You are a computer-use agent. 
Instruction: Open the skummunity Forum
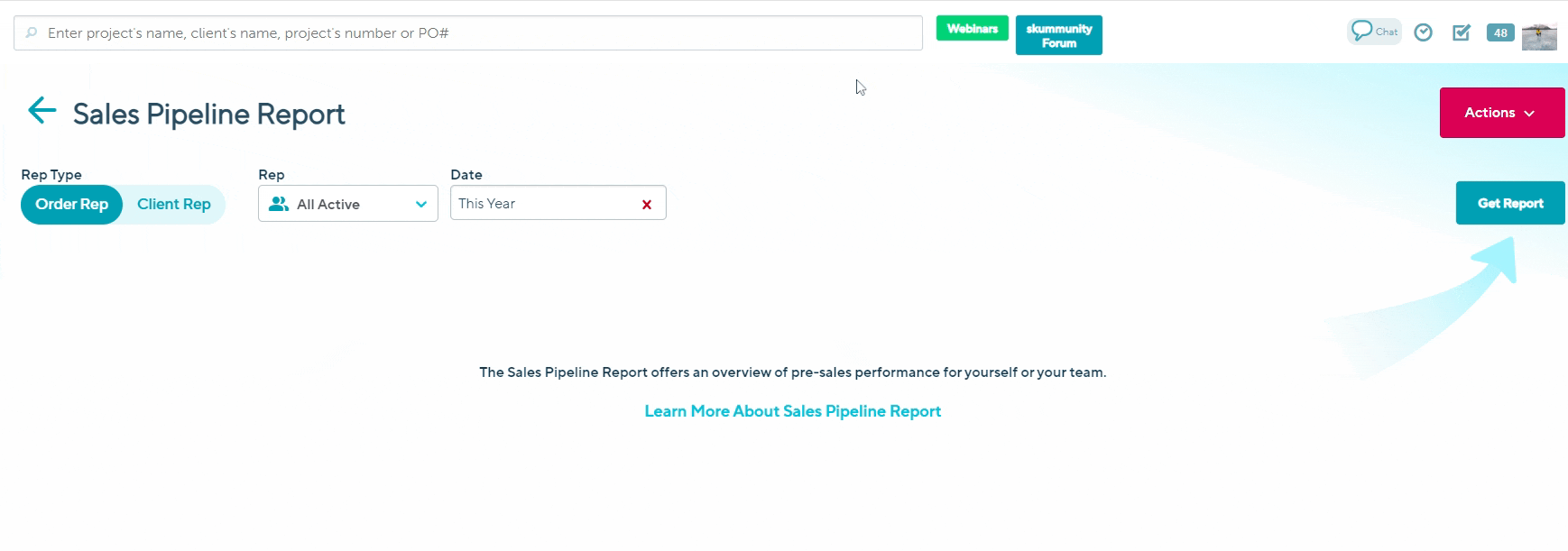click(1058, 36)
